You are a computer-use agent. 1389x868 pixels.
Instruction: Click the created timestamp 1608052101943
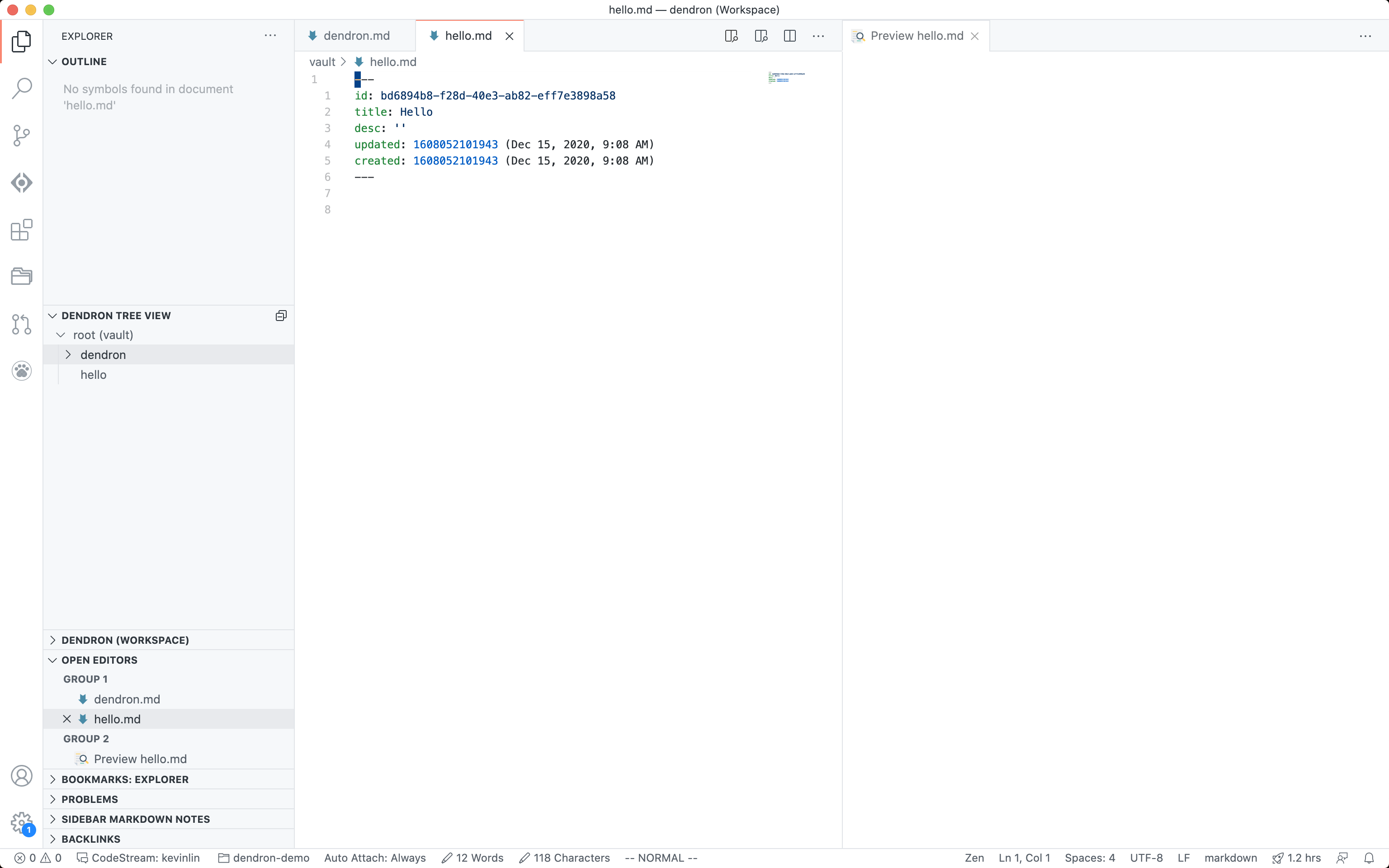click(x=455, y=161)
